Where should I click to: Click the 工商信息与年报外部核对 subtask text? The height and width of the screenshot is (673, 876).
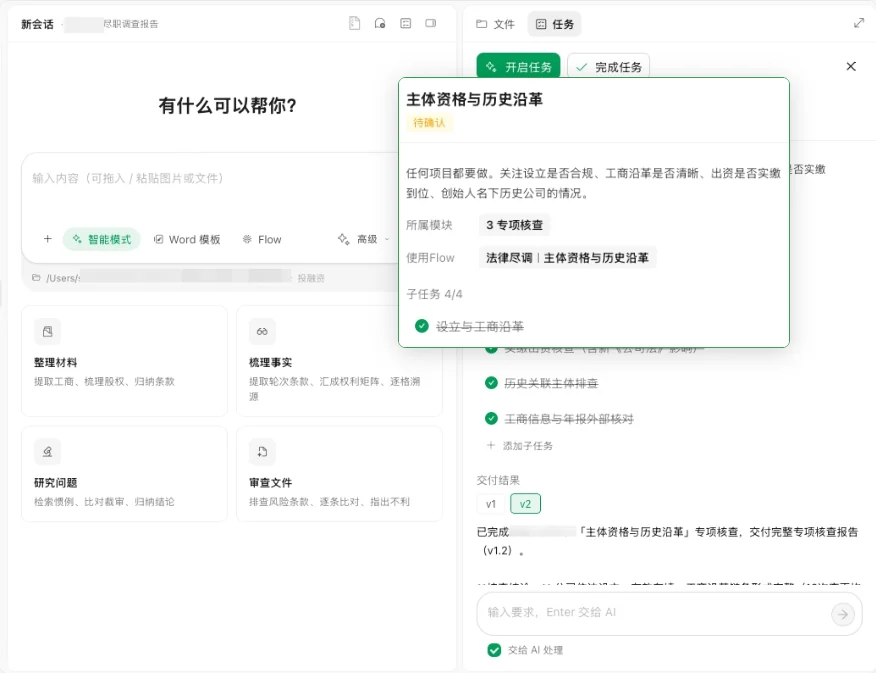coord(569,419)
